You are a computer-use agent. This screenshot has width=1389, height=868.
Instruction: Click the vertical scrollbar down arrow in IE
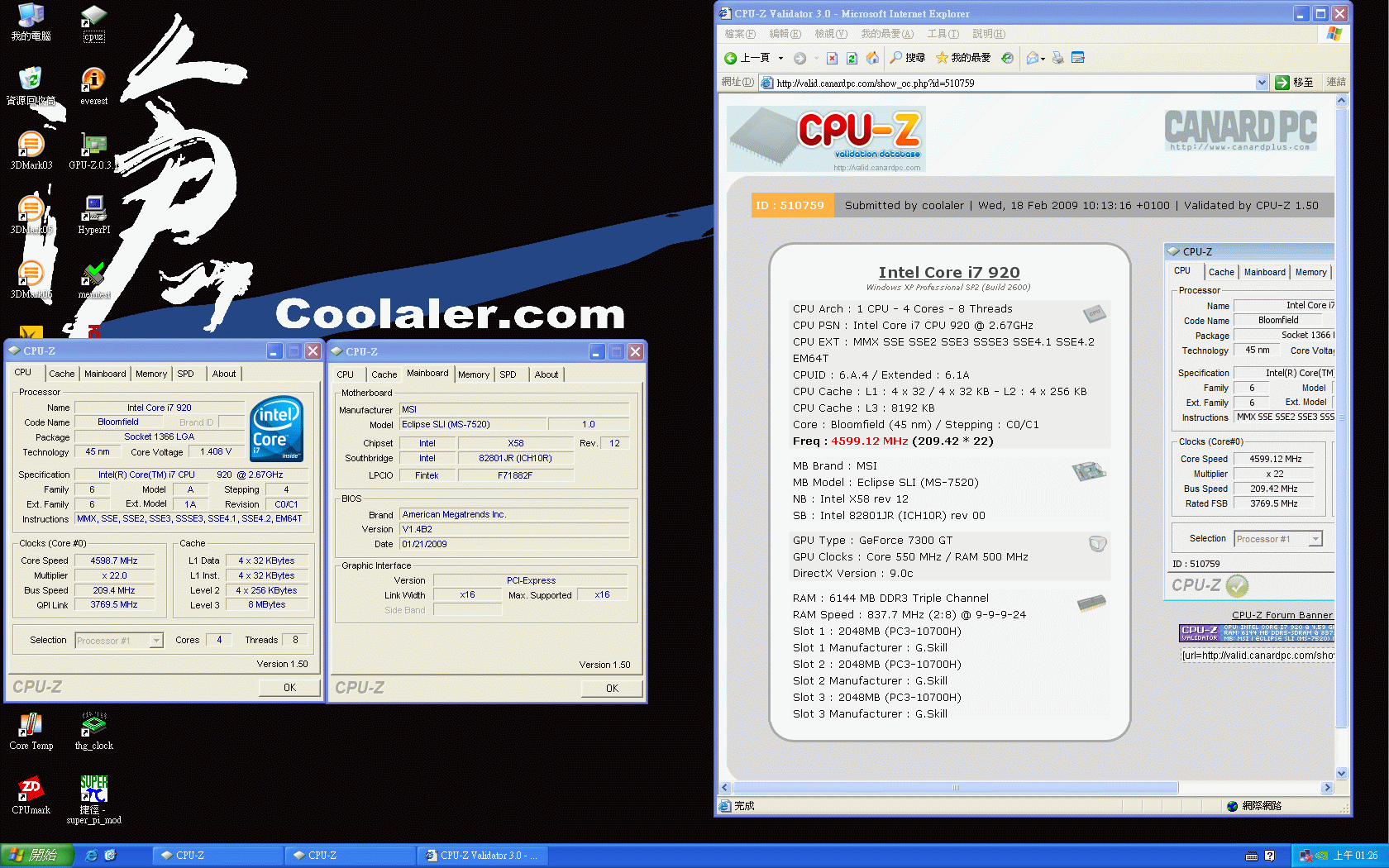[1341, 774]
